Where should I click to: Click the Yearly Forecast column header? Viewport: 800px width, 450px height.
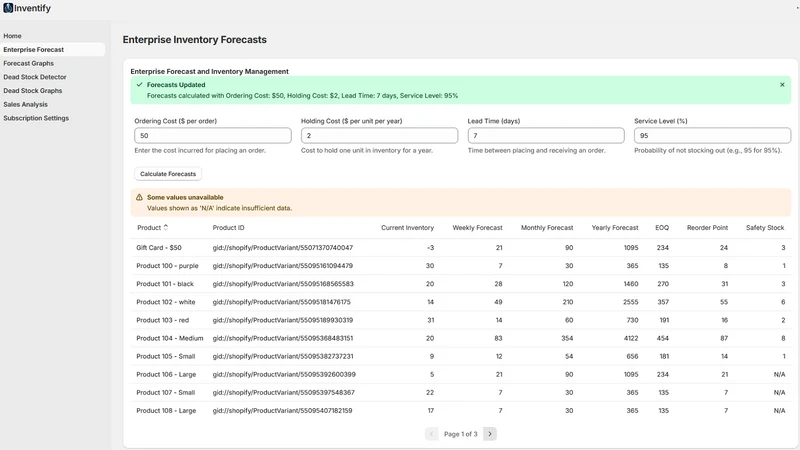(615, 228)
